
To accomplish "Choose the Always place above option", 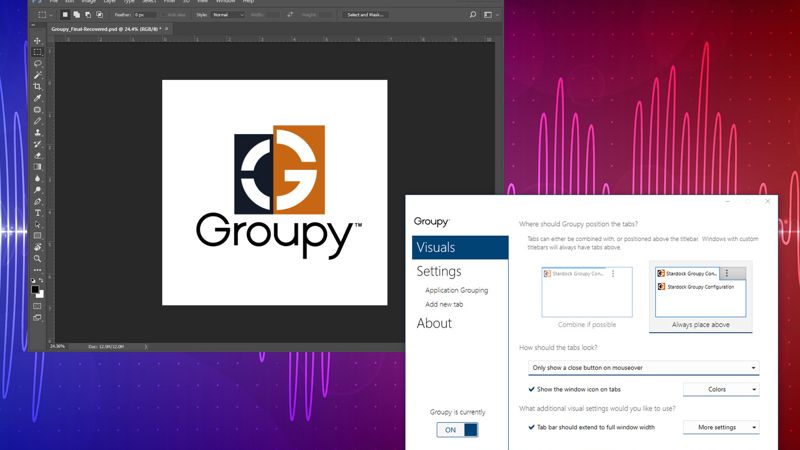I will 701,297.
